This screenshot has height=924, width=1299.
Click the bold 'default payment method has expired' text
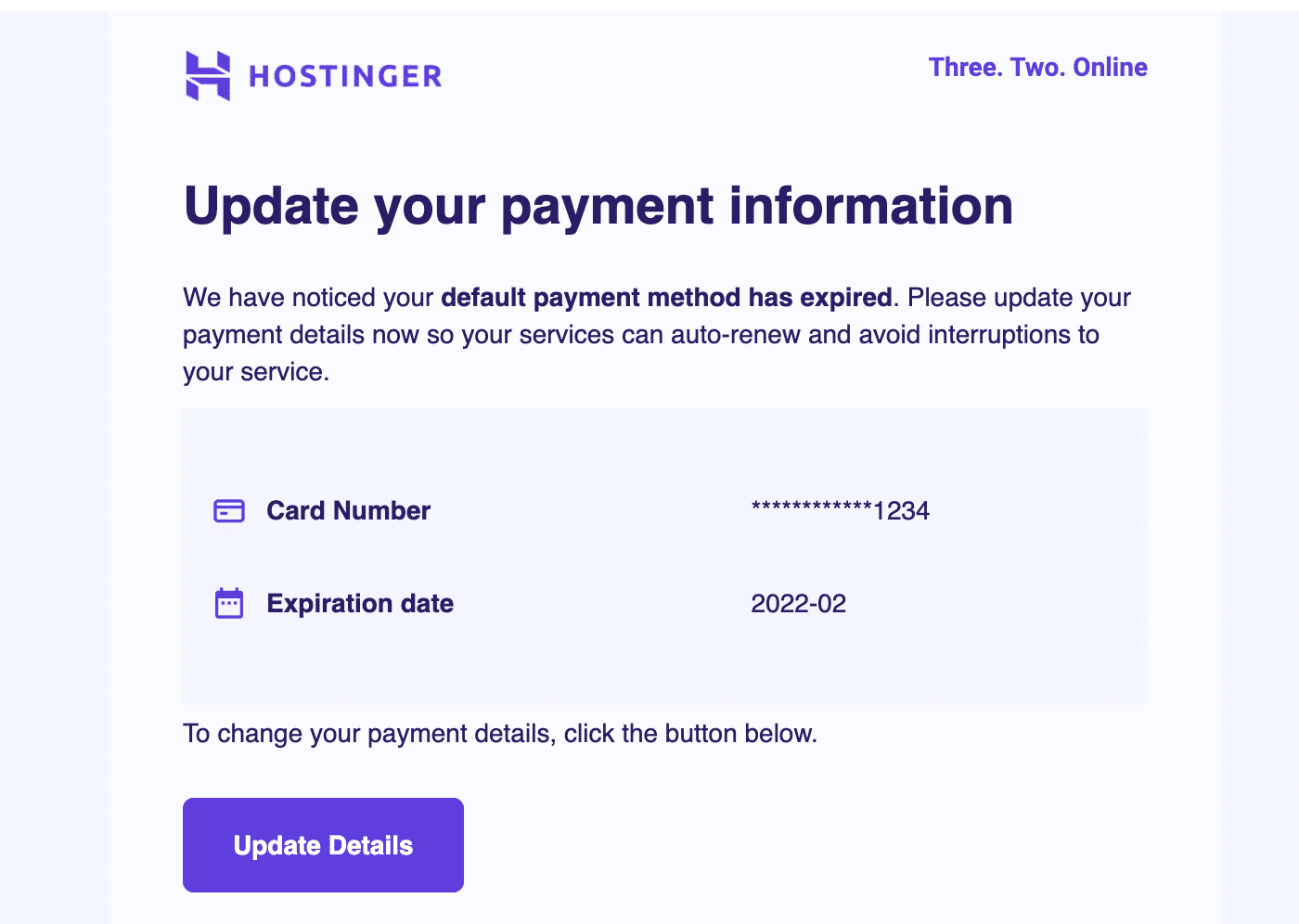(666, 298)
